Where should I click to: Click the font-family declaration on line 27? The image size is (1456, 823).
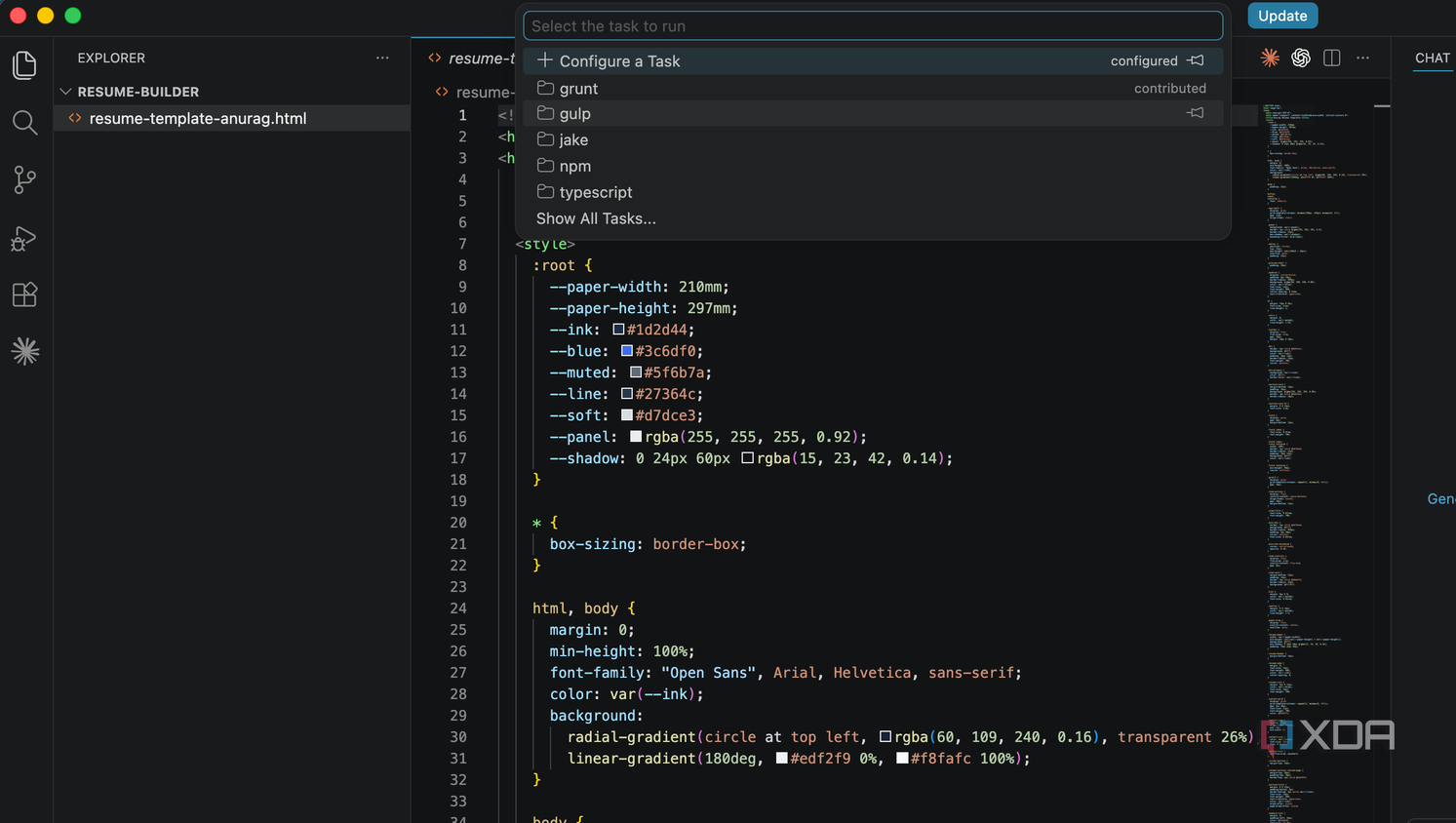[x=786, y=673]
